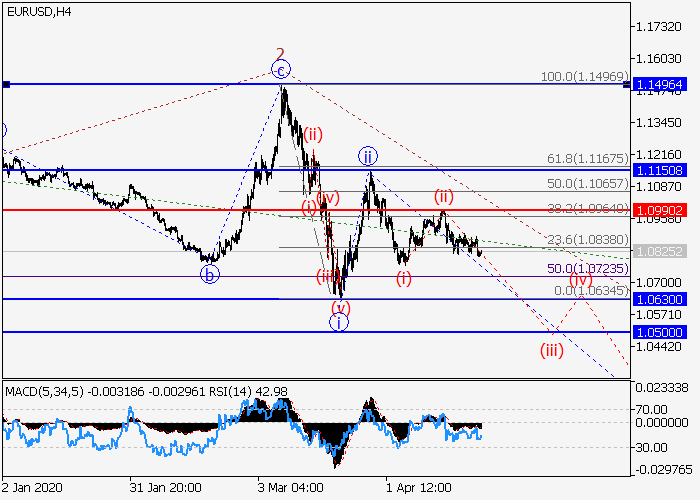
Task: Click the MACD(5,34,5) indicator label
Action: pyautogui.click(x=44, y=389)
